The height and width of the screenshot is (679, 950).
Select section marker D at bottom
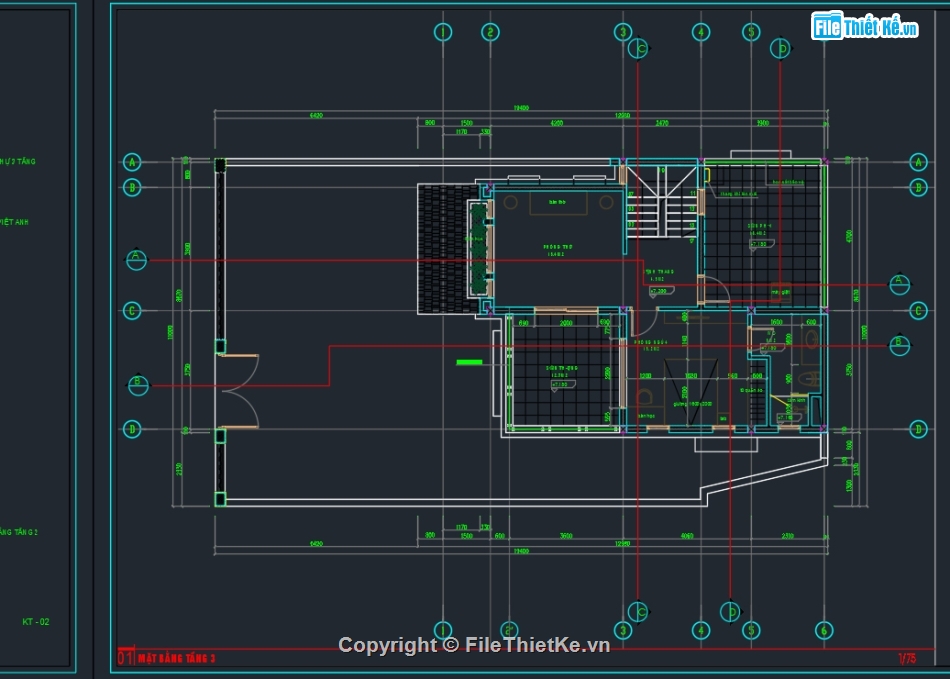(732, 610)
